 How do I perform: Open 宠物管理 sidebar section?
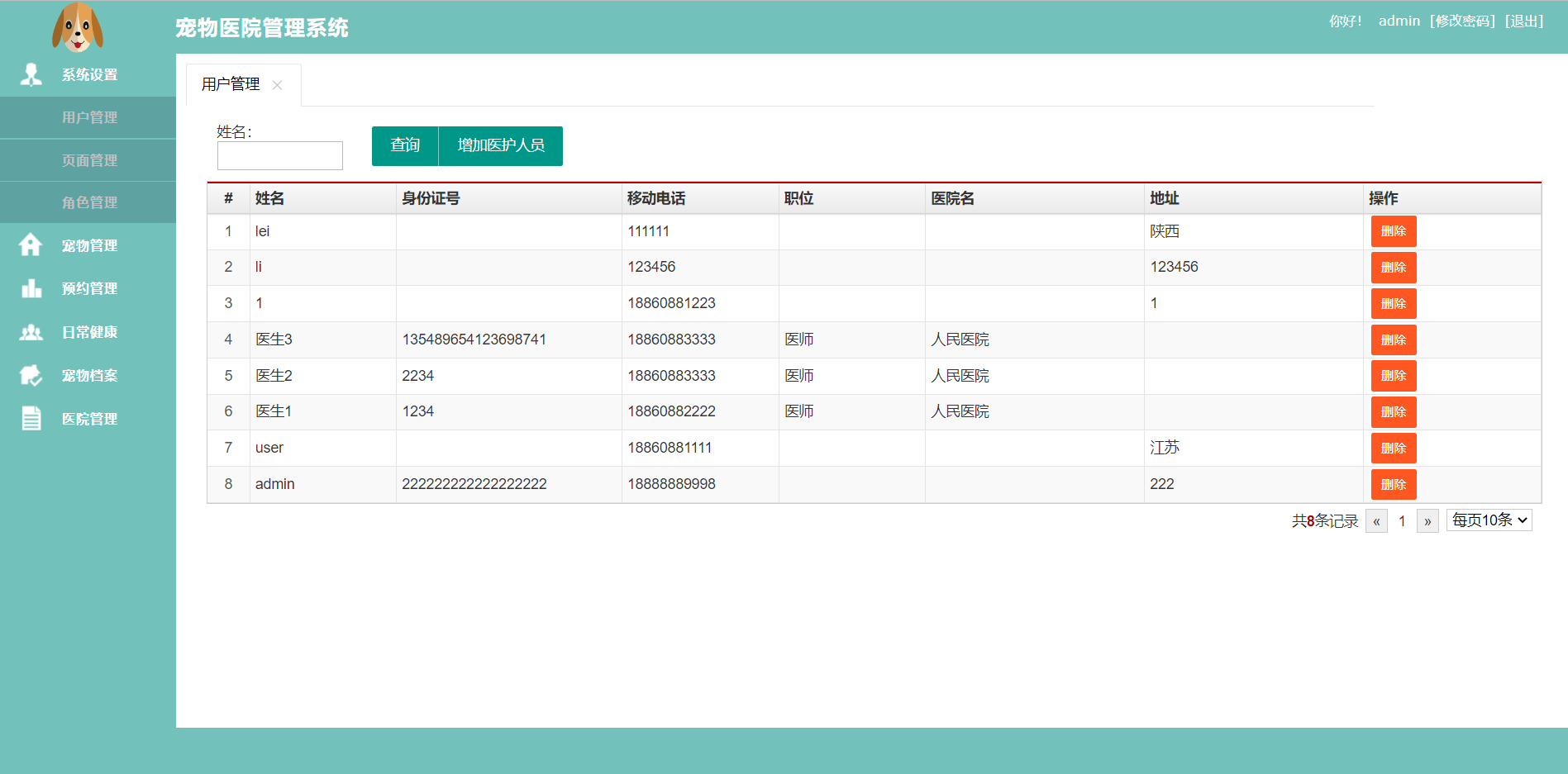point(88,245)
